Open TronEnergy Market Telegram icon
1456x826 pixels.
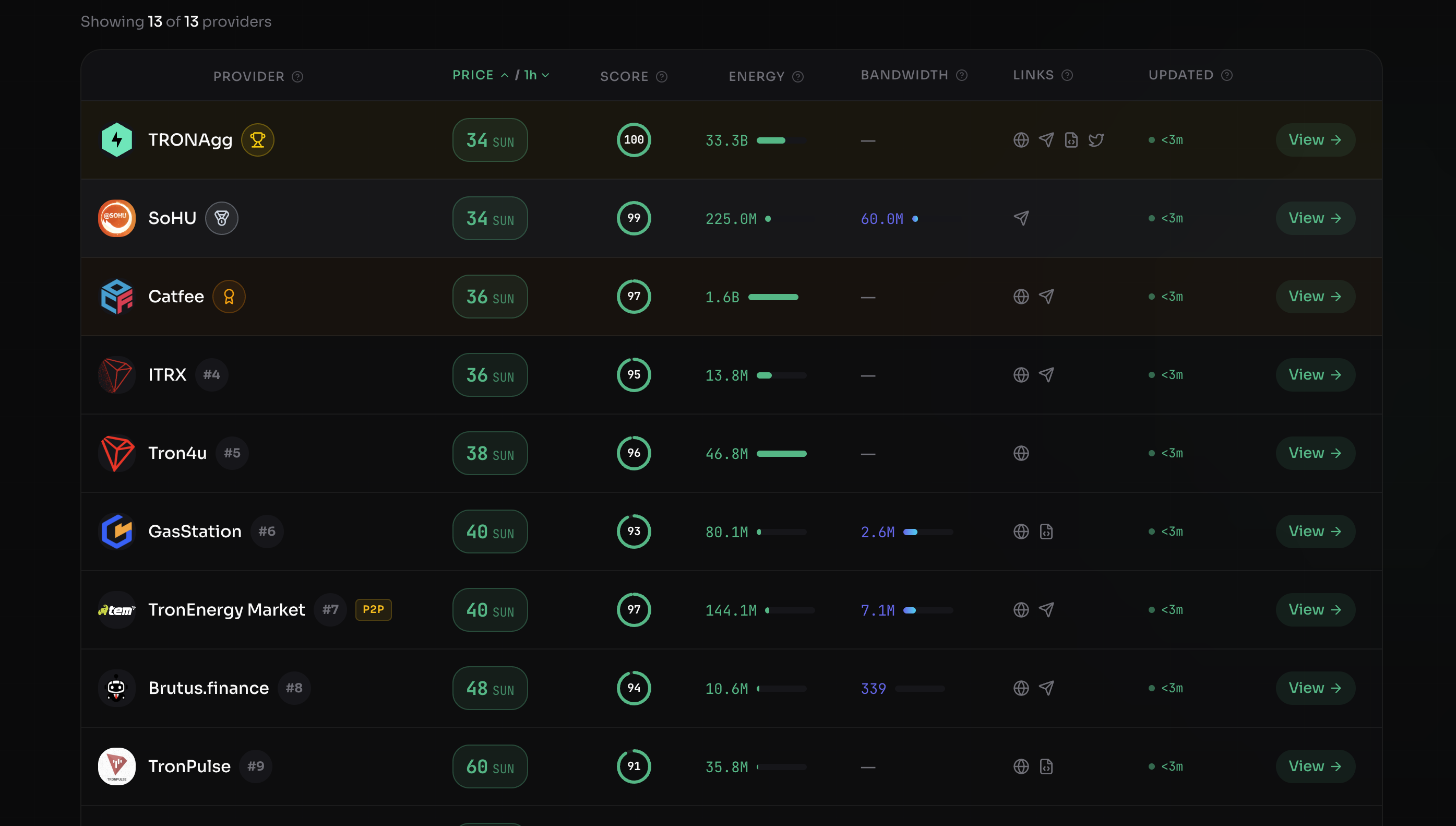click(1046, 609)
